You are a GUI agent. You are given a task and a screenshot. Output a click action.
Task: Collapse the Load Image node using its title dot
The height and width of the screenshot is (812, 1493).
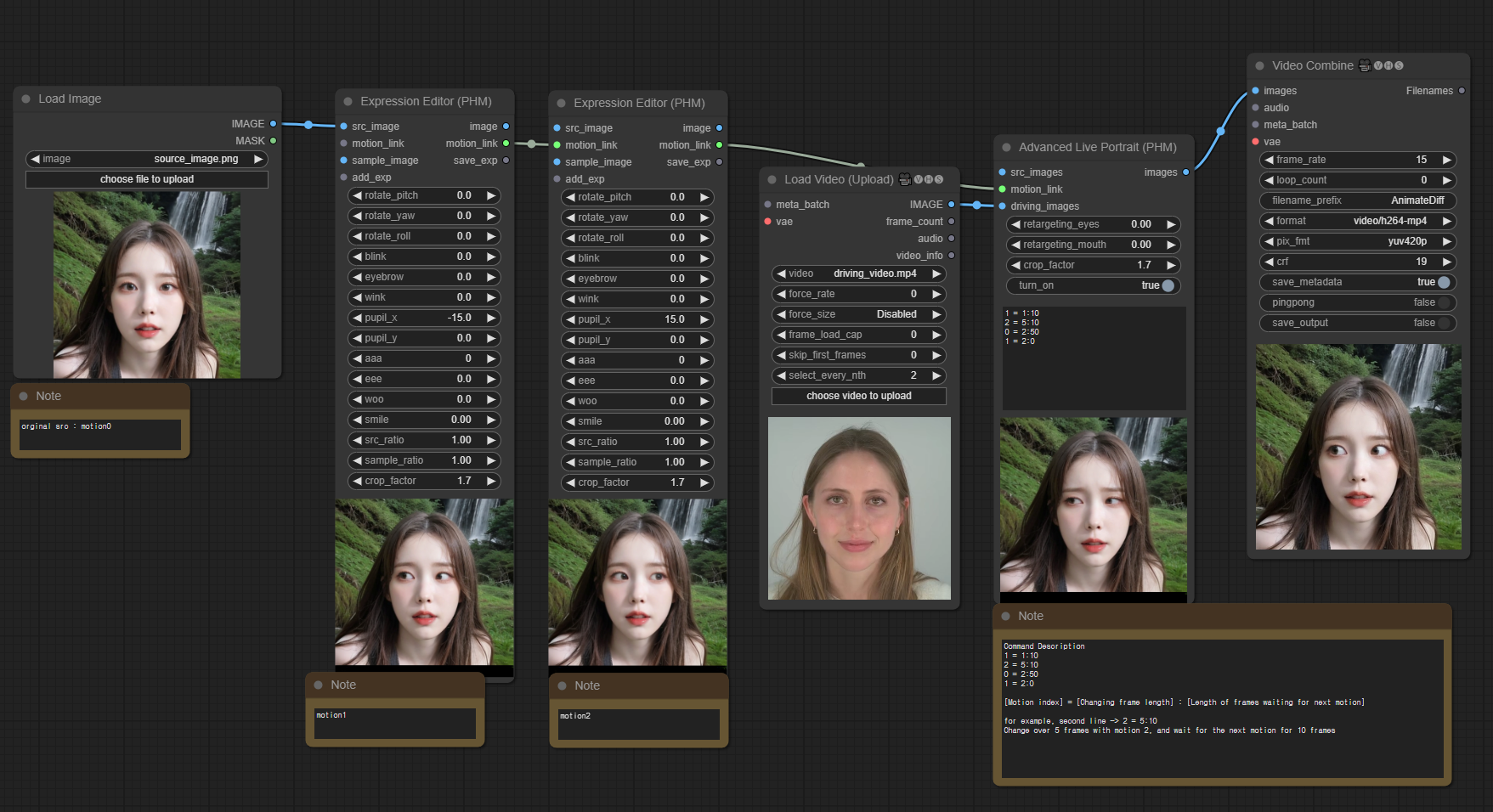click(x=25, y=99)
